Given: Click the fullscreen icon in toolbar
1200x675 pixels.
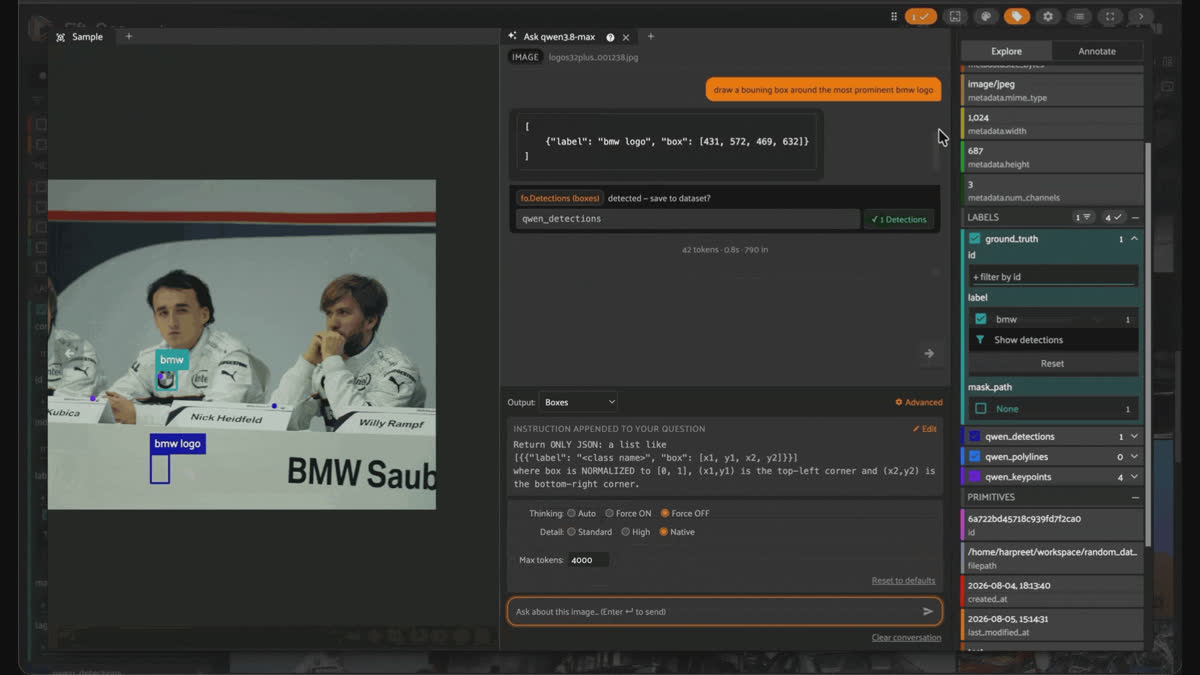Looking at the screenshot, I should click(x=1110, y=16).
